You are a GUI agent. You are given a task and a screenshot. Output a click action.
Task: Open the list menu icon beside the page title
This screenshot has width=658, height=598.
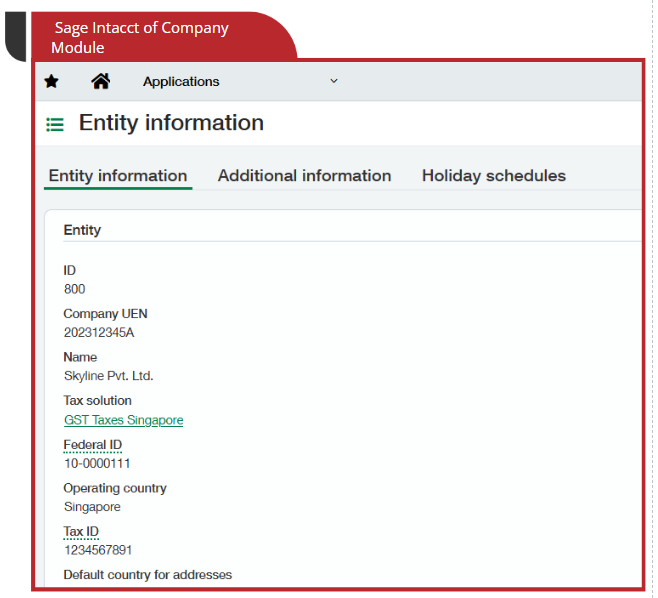click(55, 124)
